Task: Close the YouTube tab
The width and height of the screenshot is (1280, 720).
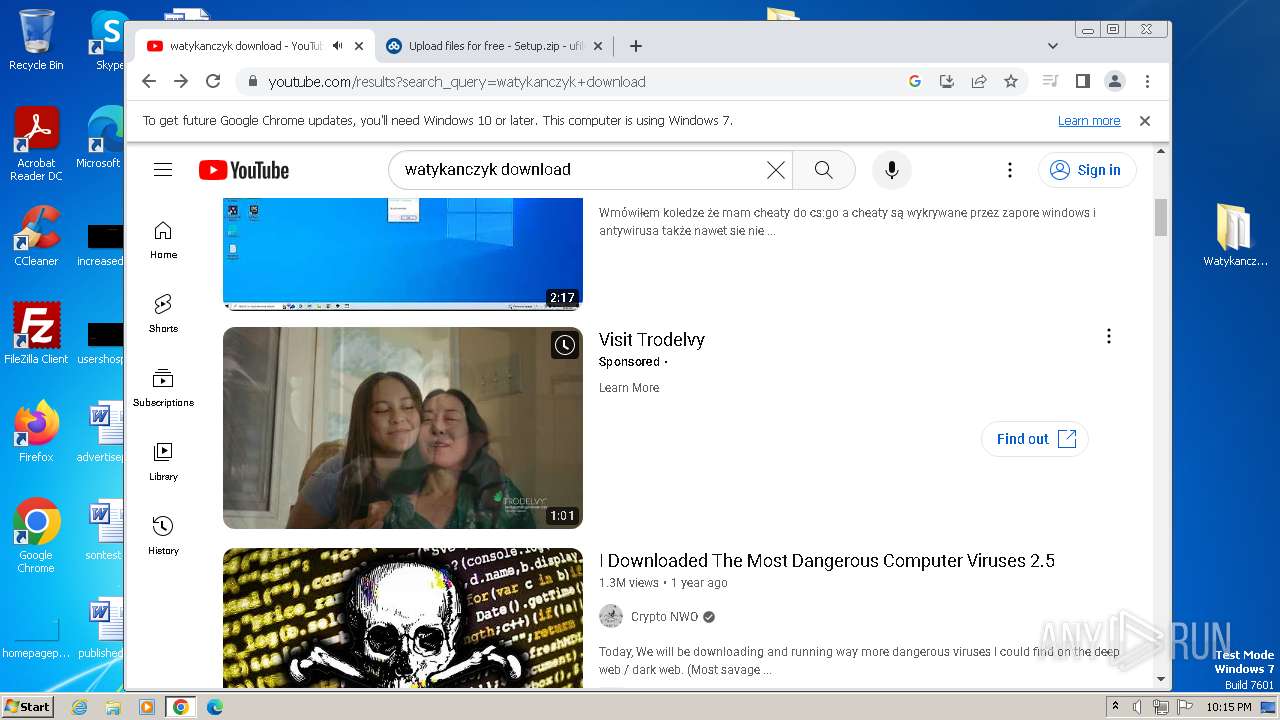Action: pos(359,46)
